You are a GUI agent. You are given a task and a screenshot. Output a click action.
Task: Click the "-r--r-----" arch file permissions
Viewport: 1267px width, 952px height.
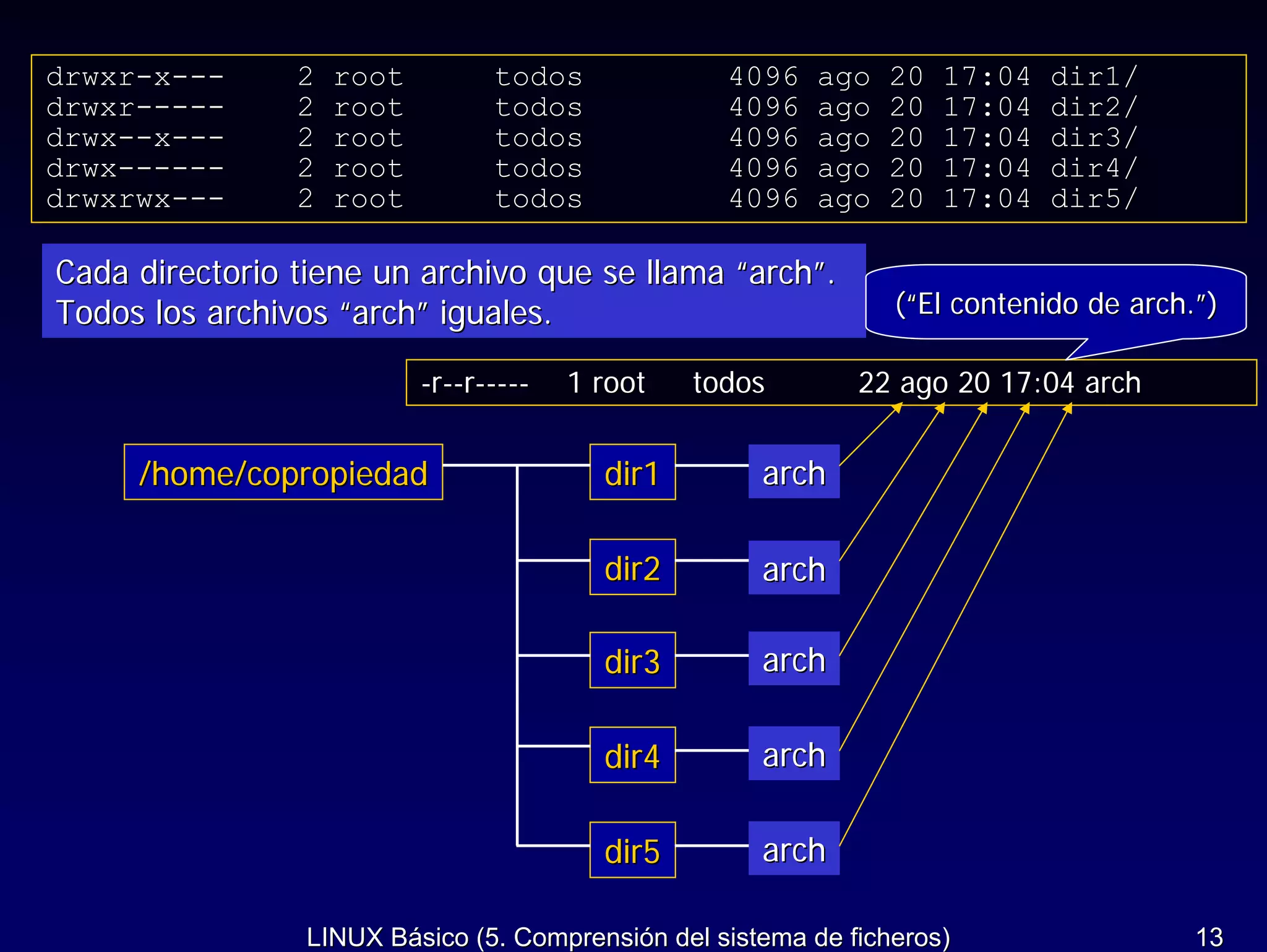pyautogui.click(x=475, y=383)
